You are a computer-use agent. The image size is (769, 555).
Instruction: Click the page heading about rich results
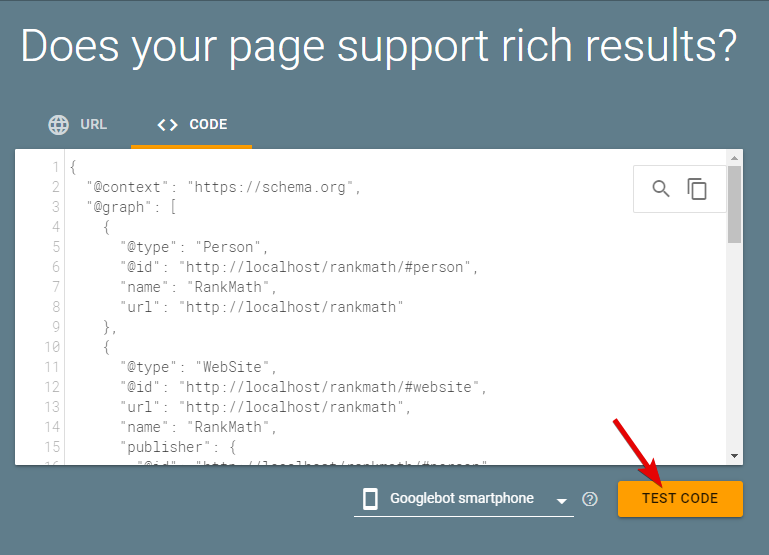[379, 47]
